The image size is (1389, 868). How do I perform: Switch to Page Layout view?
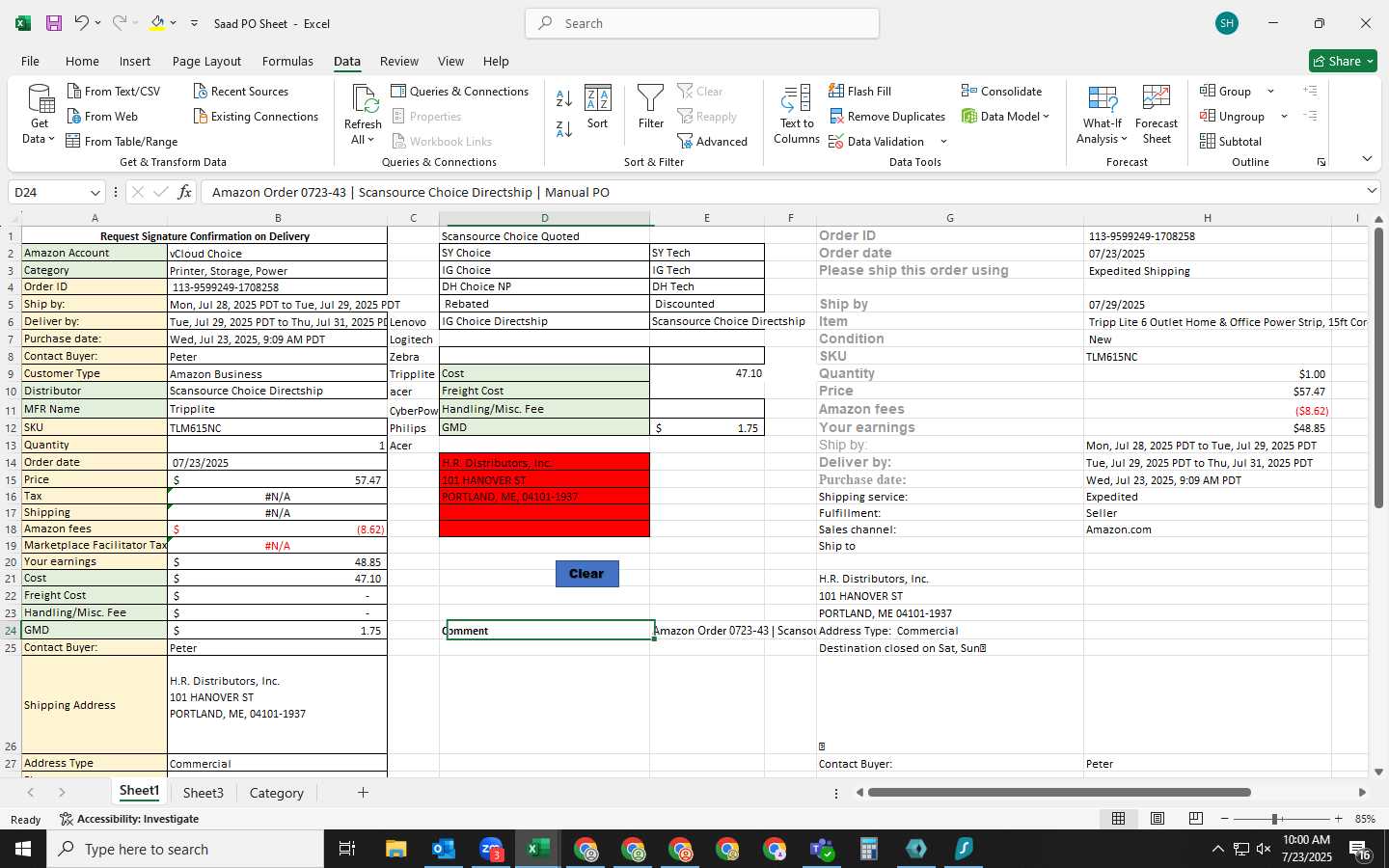point(1157,818)
